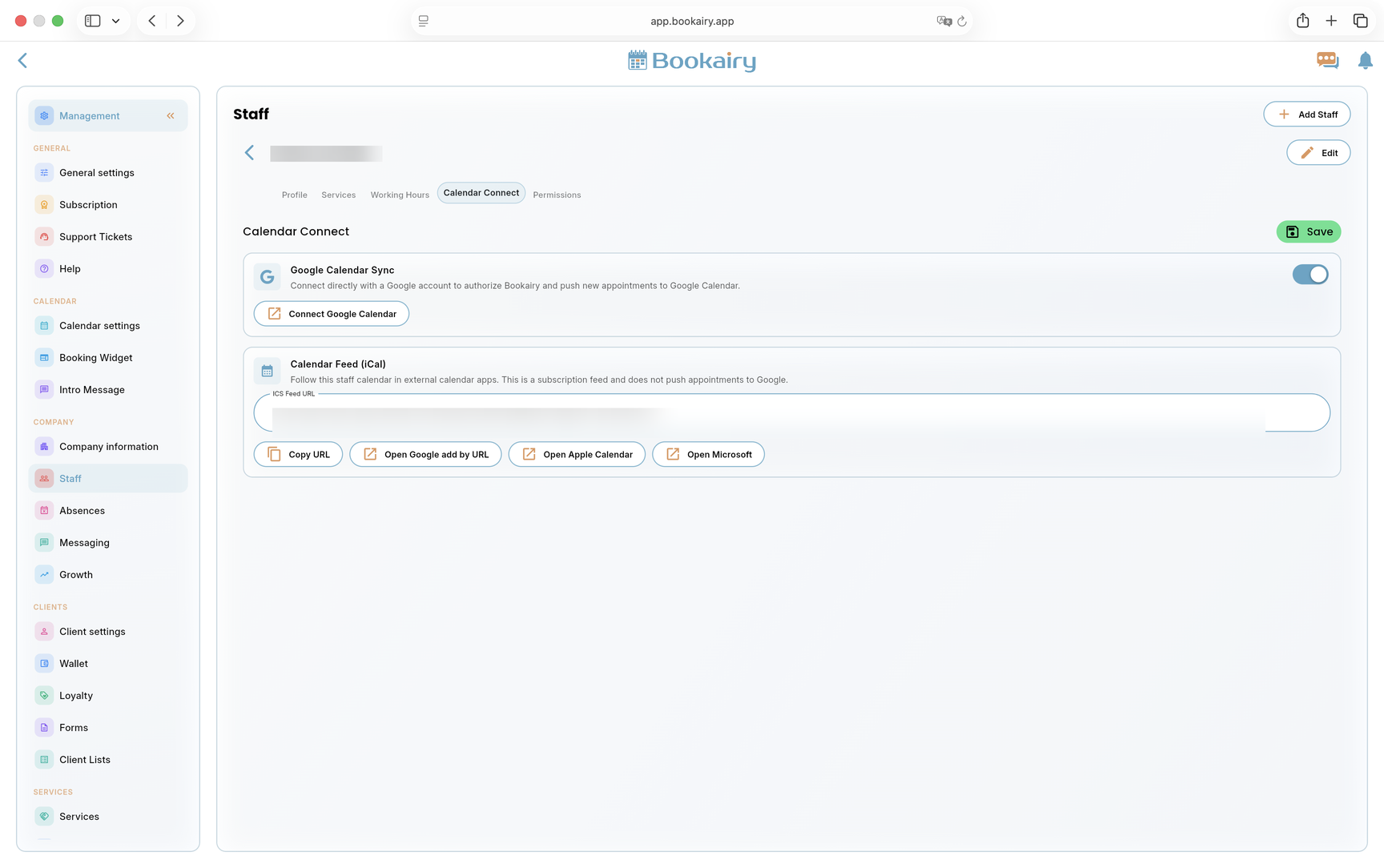1384x868 pixels.
Task: Go forward in browser history
Action: [x=180, y=21]
